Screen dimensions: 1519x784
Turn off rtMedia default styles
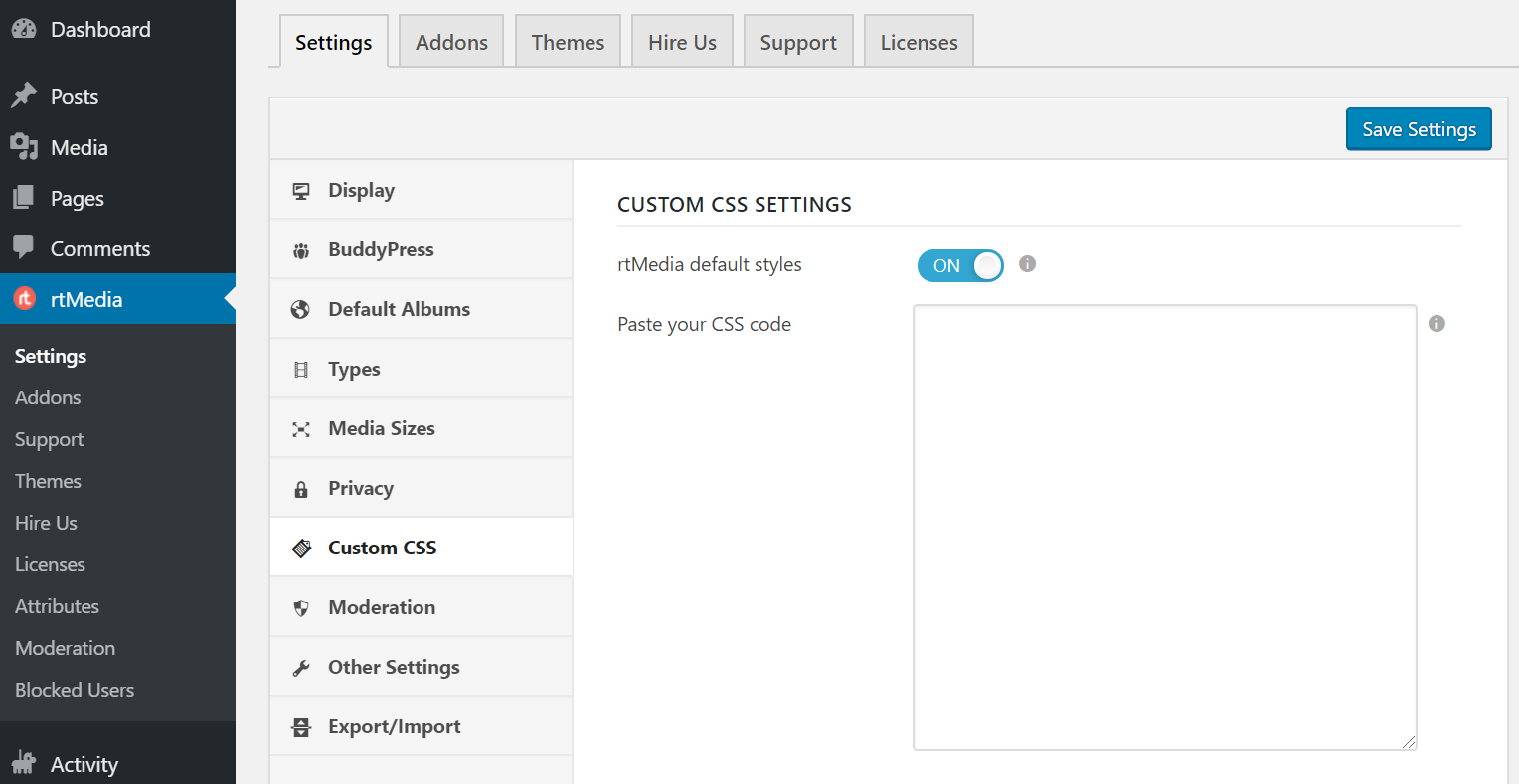click(959, 265)
